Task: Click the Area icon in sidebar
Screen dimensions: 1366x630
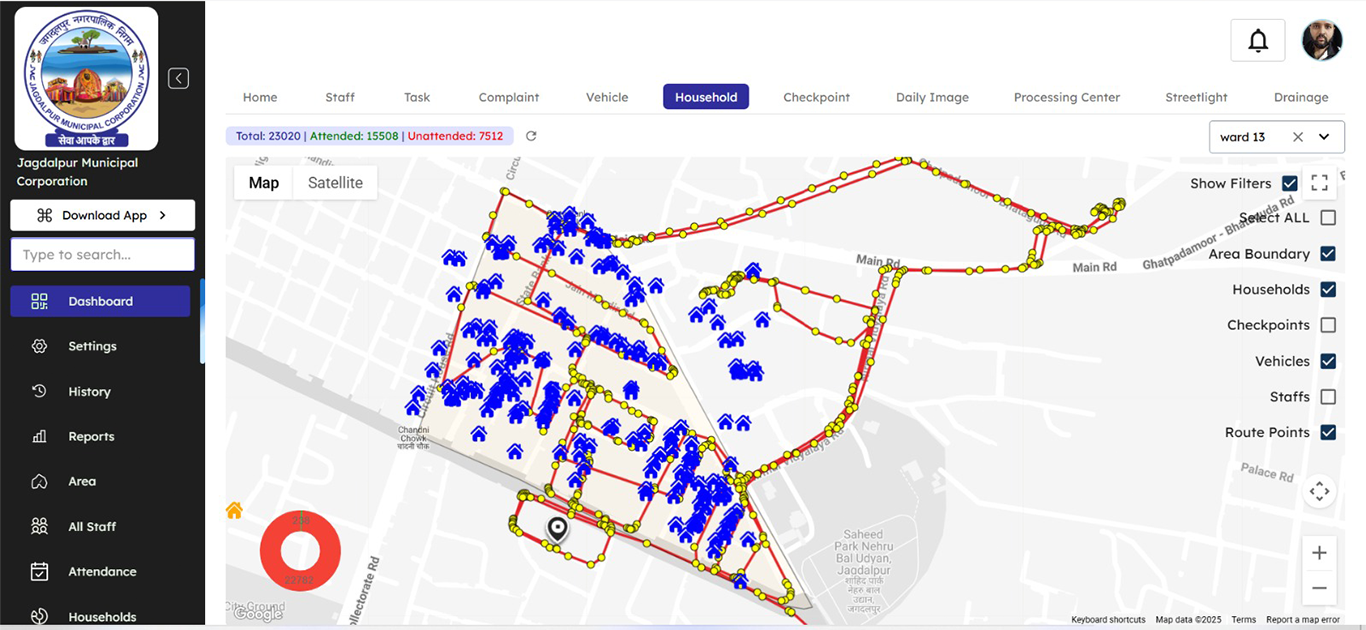Action: pos(39,481)
